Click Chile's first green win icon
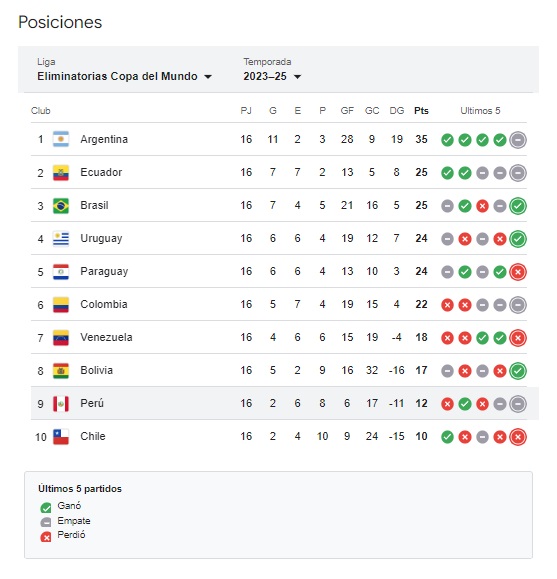The height and width of the screenshot is (579, 557). click(447, 437)
